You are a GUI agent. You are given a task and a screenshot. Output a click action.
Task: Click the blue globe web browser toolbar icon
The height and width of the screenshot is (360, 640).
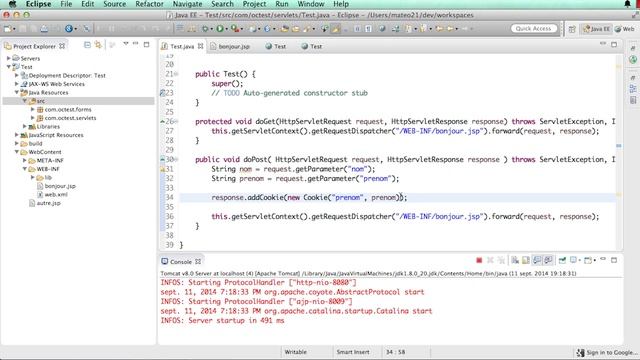coord(69,29)
